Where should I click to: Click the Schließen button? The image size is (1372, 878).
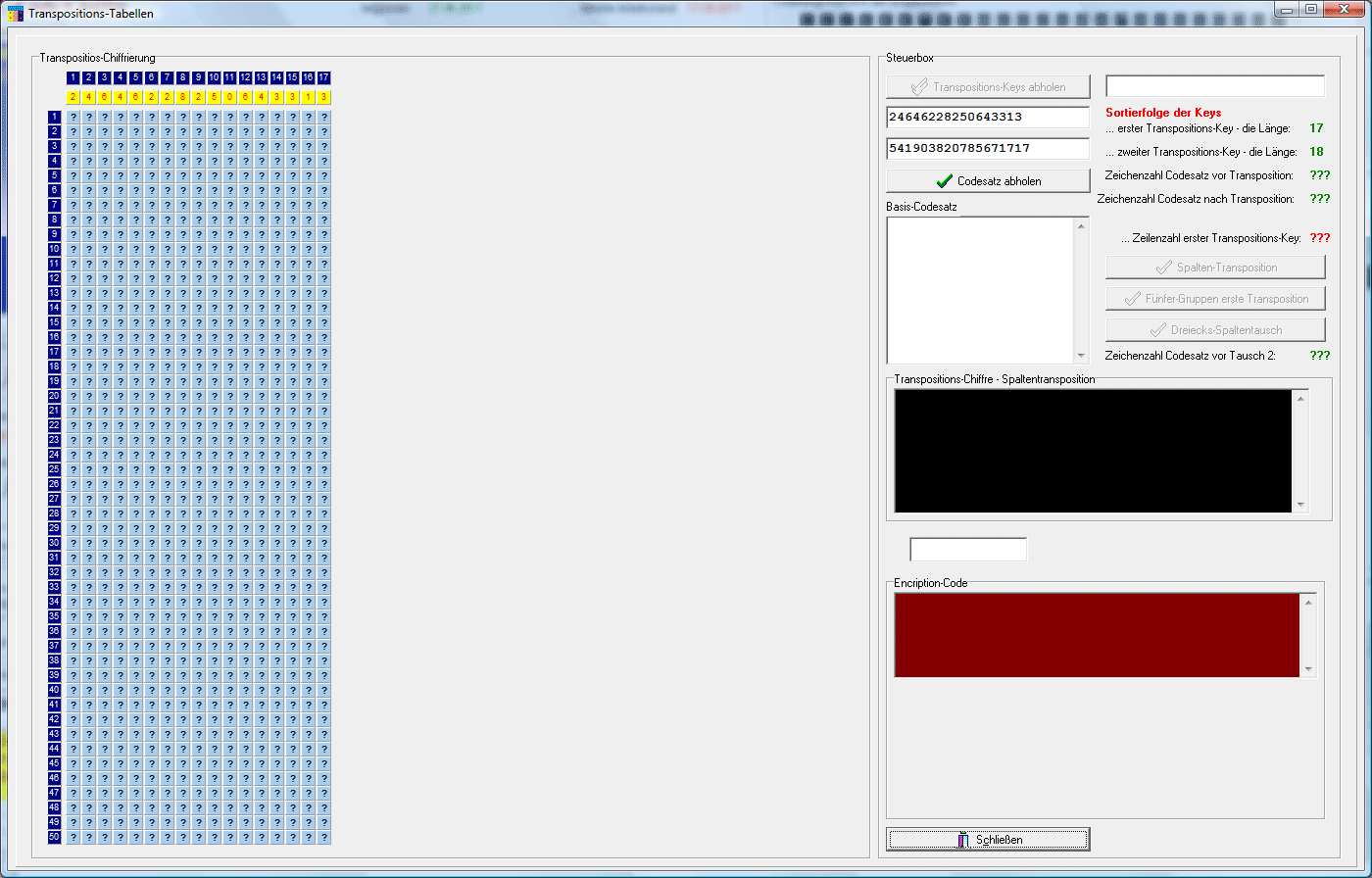(988, 839)
